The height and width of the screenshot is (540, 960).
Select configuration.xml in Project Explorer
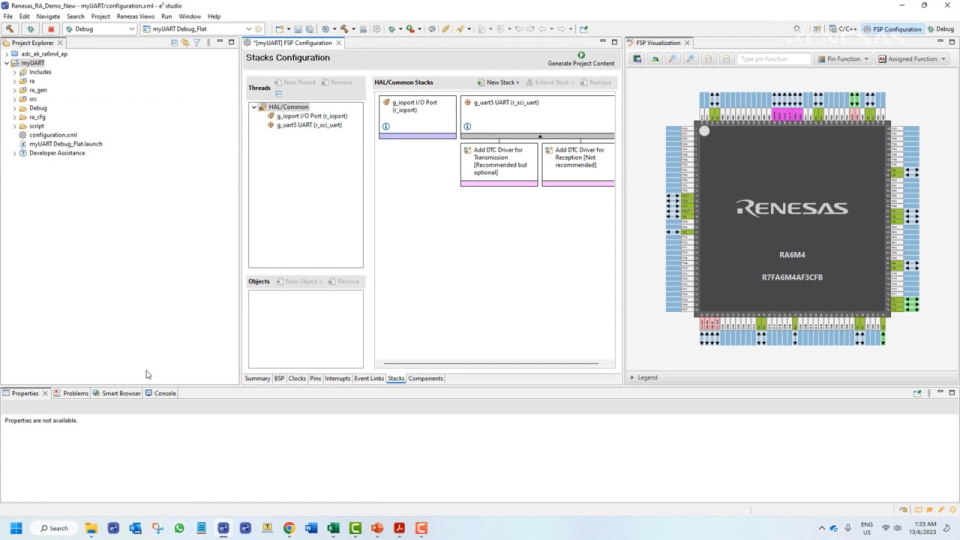point(53,135)
